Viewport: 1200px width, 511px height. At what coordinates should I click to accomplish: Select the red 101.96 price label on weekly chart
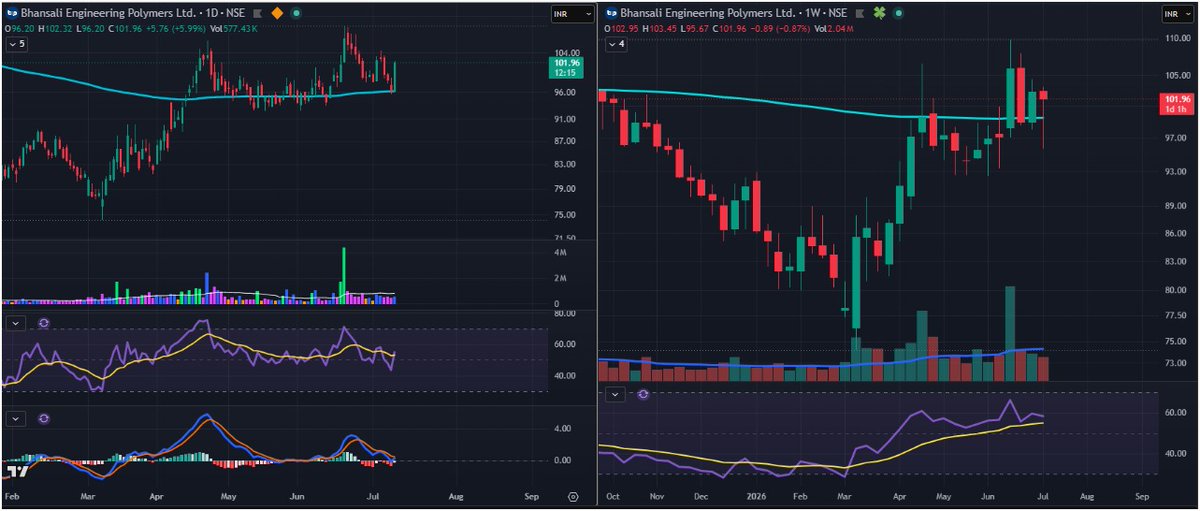1176,103
